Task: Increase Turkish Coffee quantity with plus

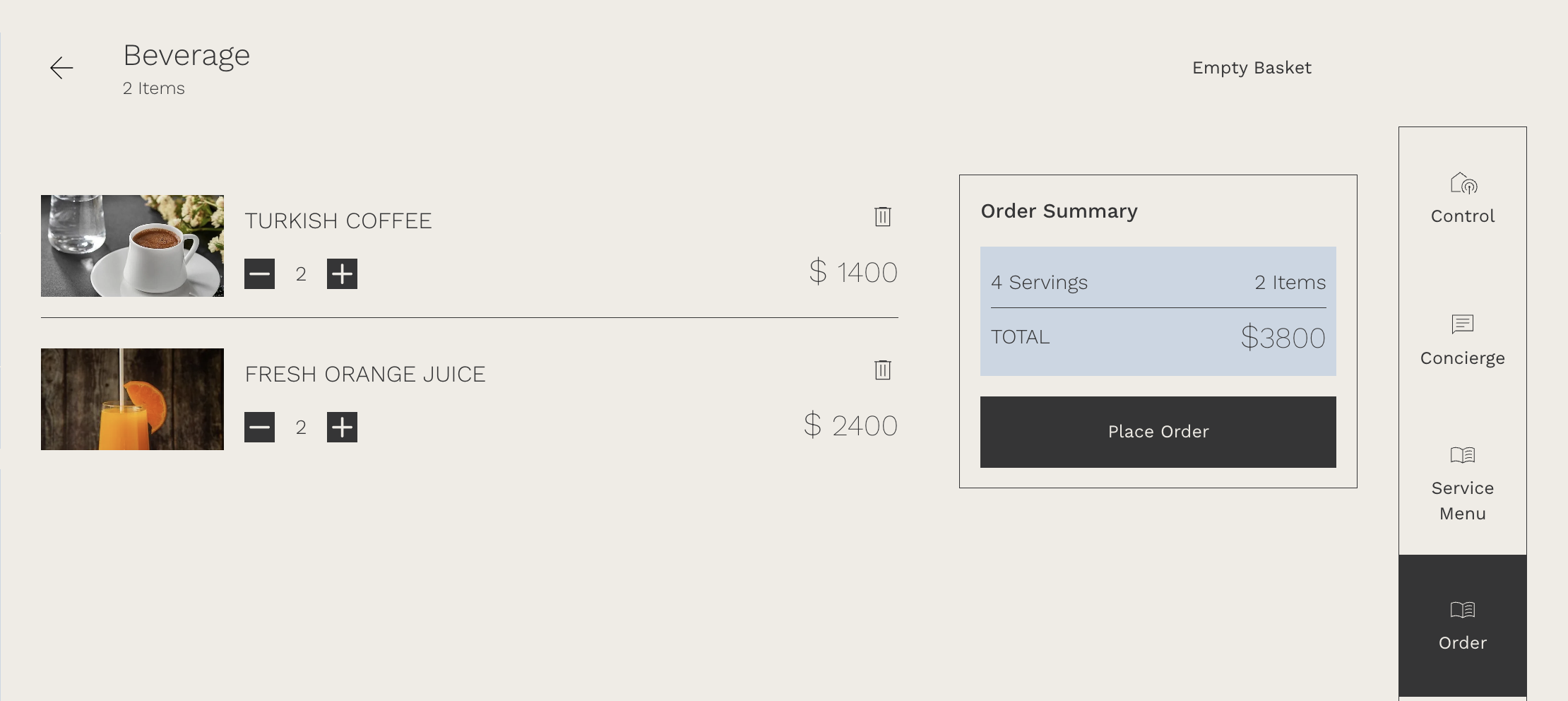Action: pos(342,274)
